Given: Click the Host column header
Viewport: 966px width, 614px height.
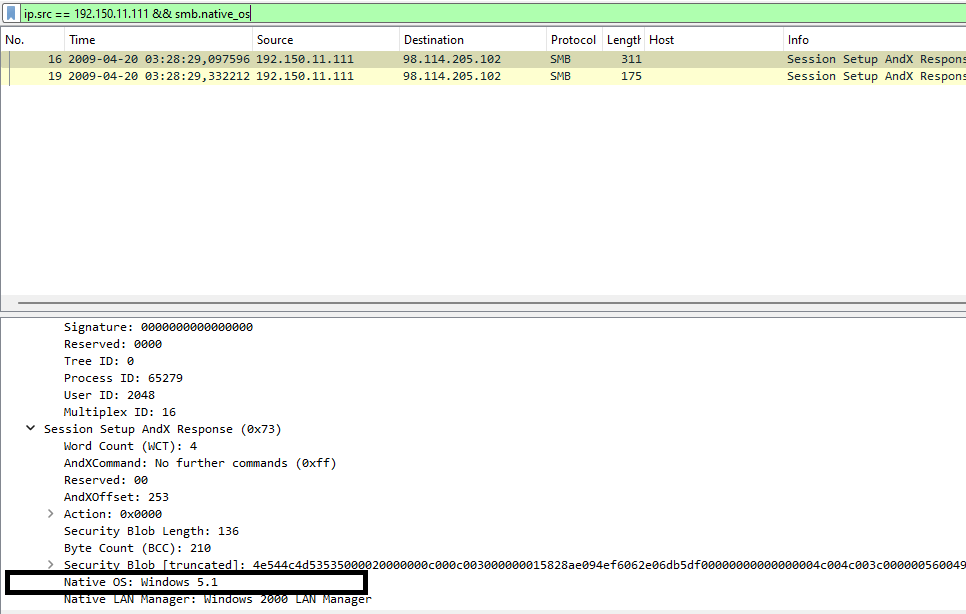Looking at the screenshot, I should click(662, 40).
